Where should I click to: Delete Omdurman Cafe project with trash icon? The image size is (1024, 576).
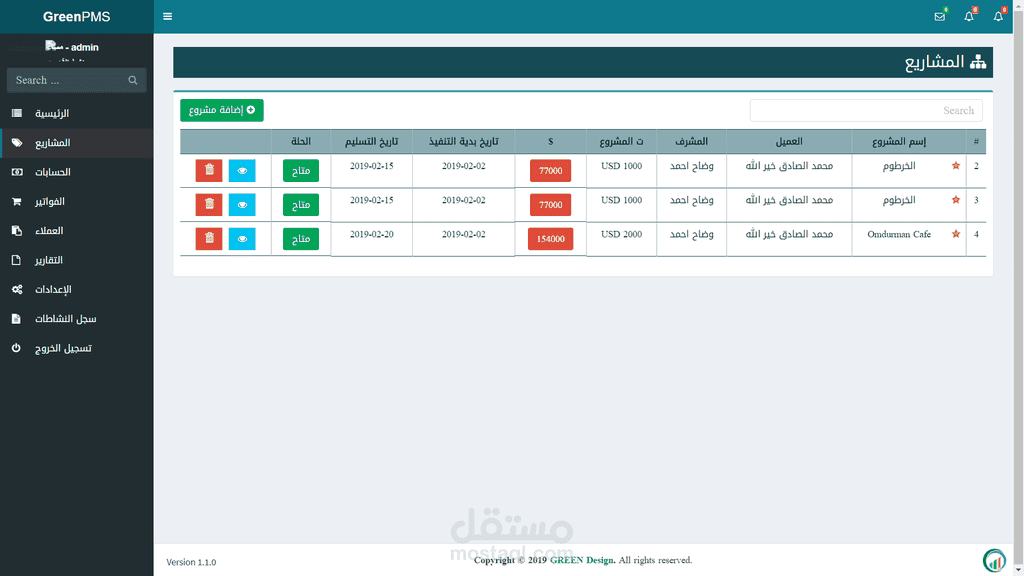click(209, 238)
